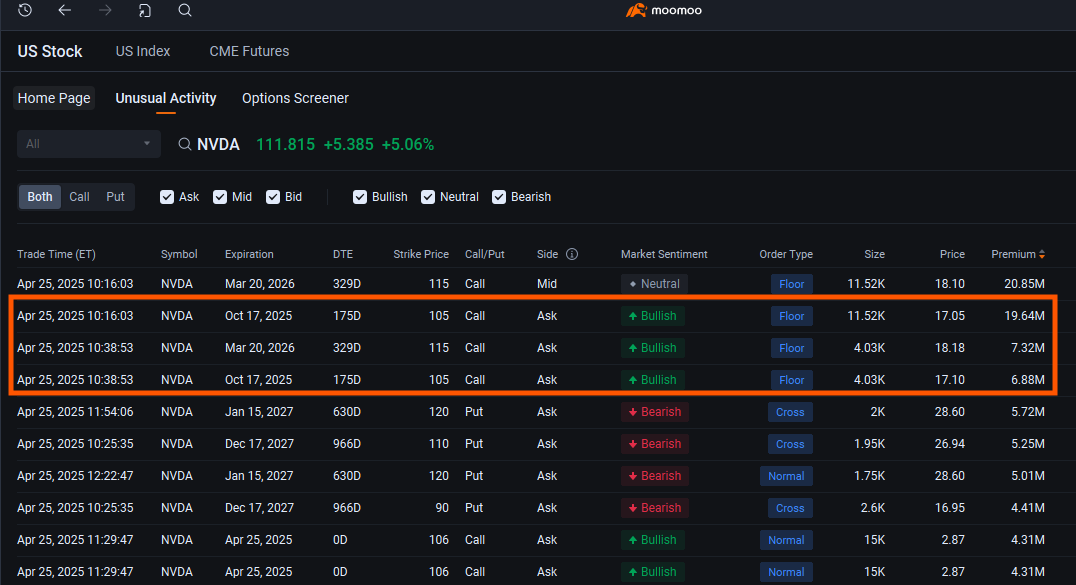Click the refresh page icon

[x=145, y=10]
